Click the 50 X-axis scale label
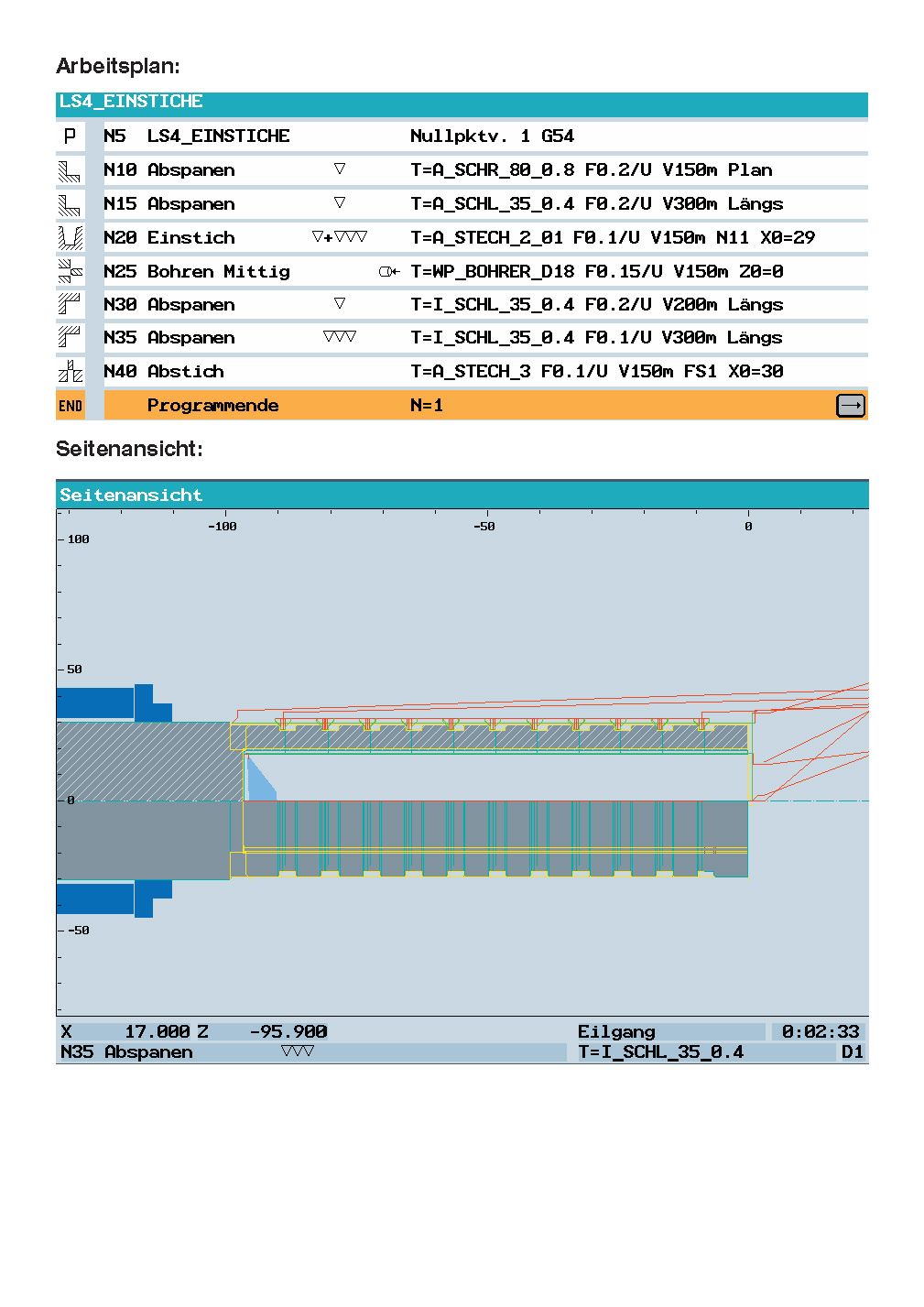The width and height of the screenshot is (924, 1307). point(74,670)
